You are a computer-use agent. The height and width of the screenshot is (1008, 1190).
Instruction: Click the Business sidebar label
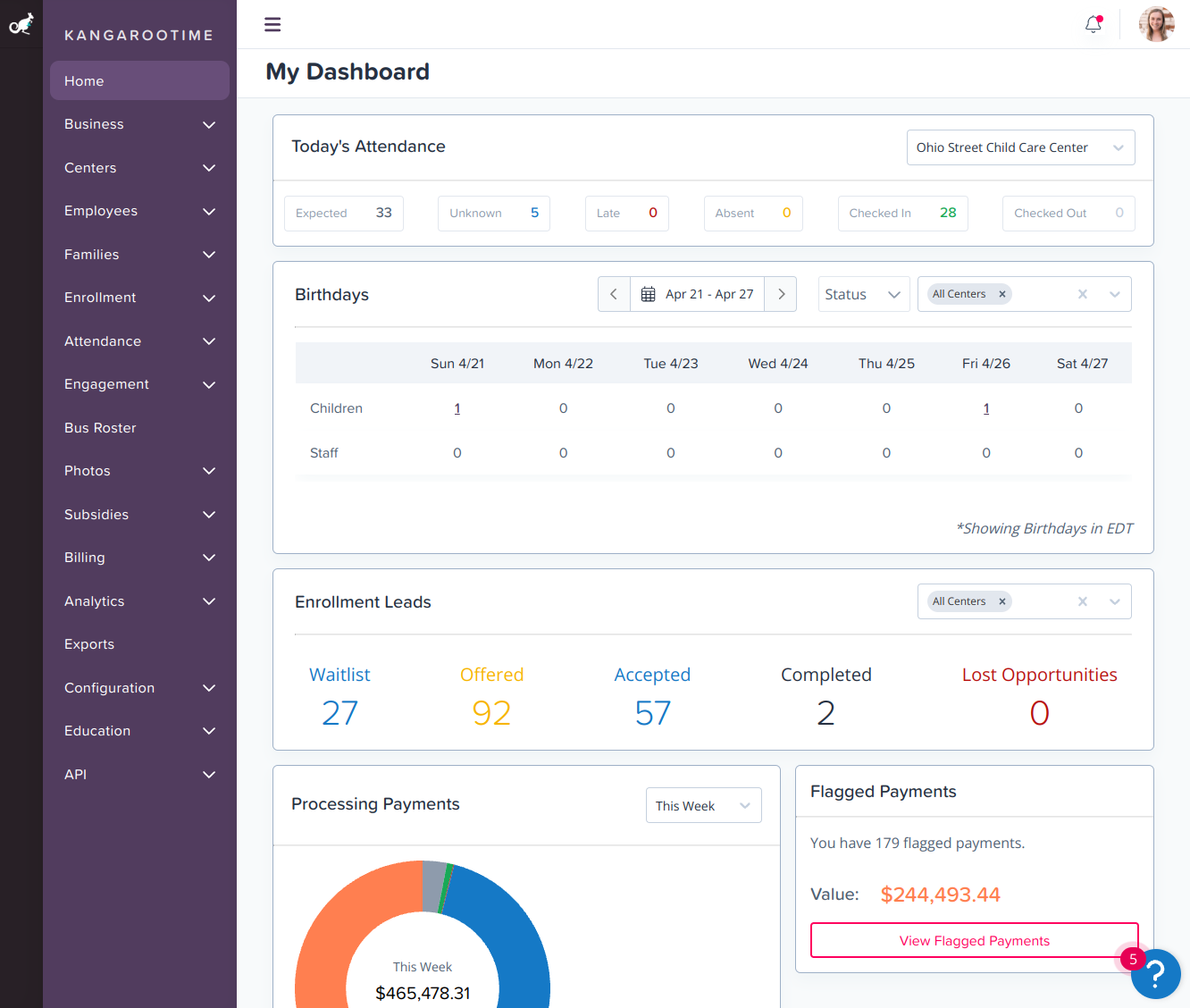pyautogui.click(x=94, y=124)
